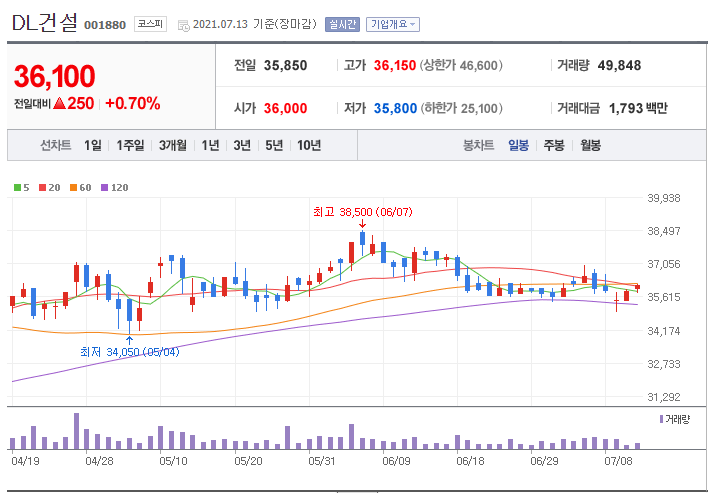Click the 실시간 real-time button
The height and width of the screenshot is (493, 708).
(x=342, y=24)
